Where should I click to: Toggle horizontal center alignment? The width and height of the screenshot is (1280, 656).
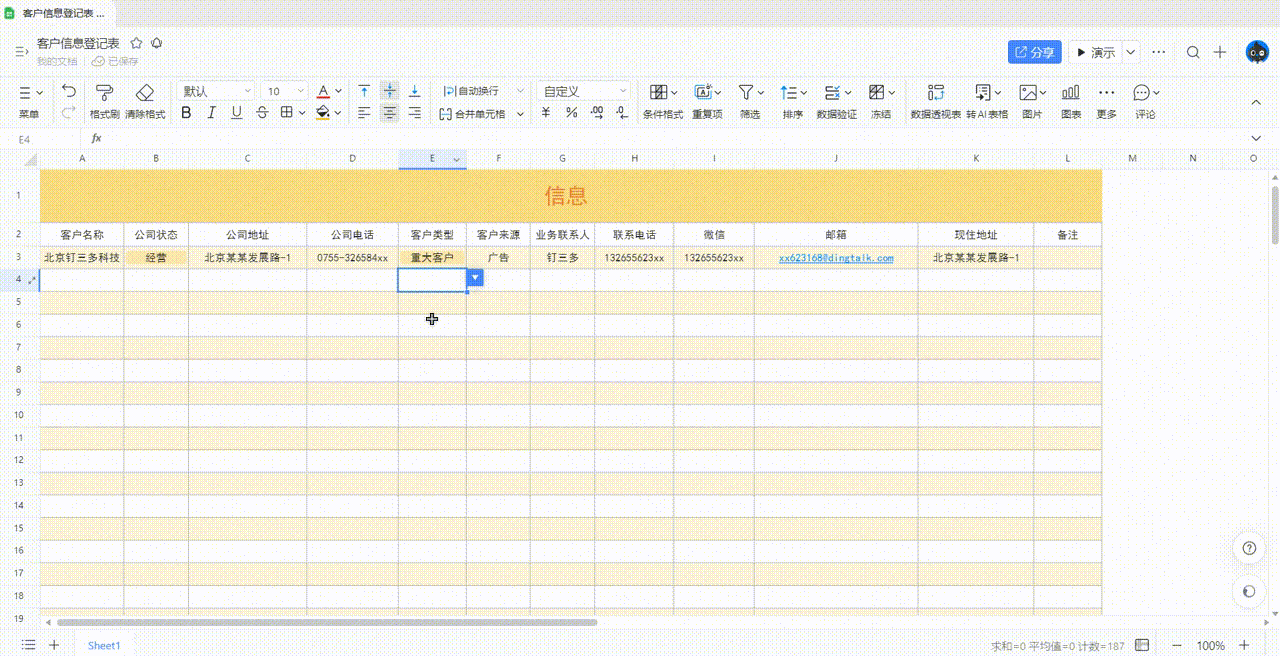(x=389, y=113)
